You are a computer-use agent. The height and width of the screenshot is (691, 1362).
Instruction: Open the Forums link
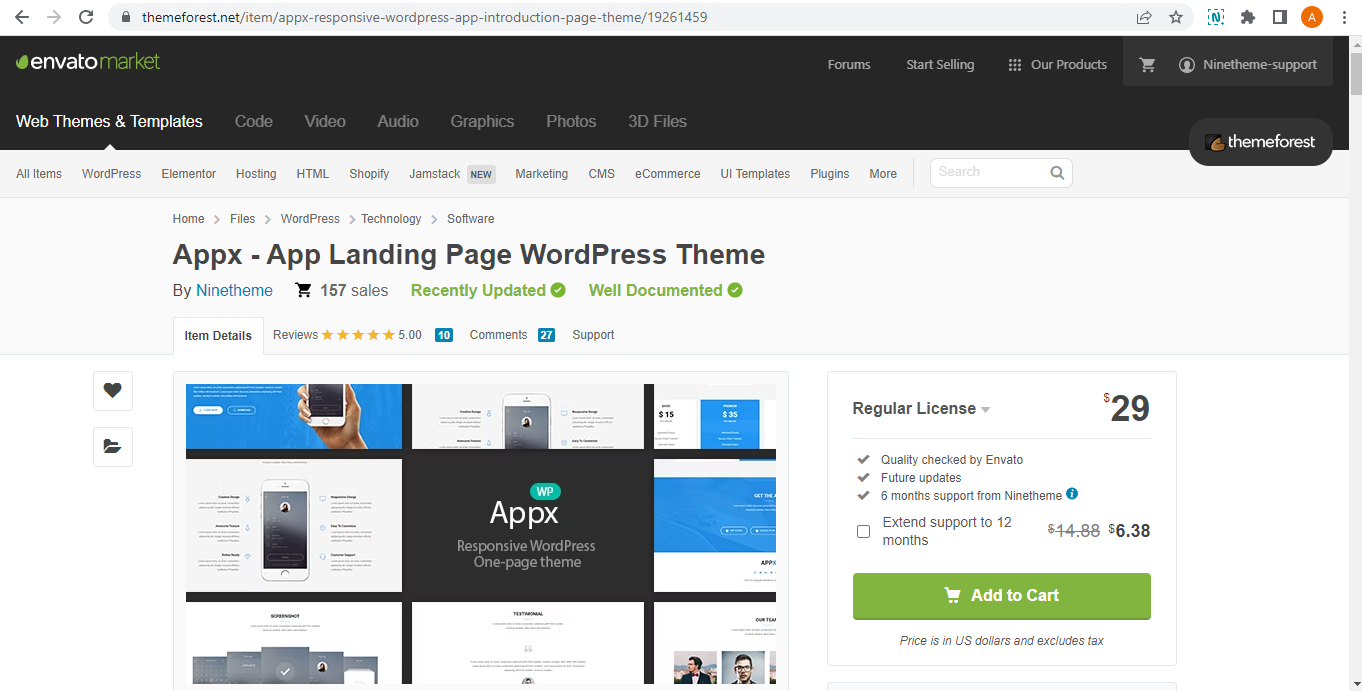(849, 65)
